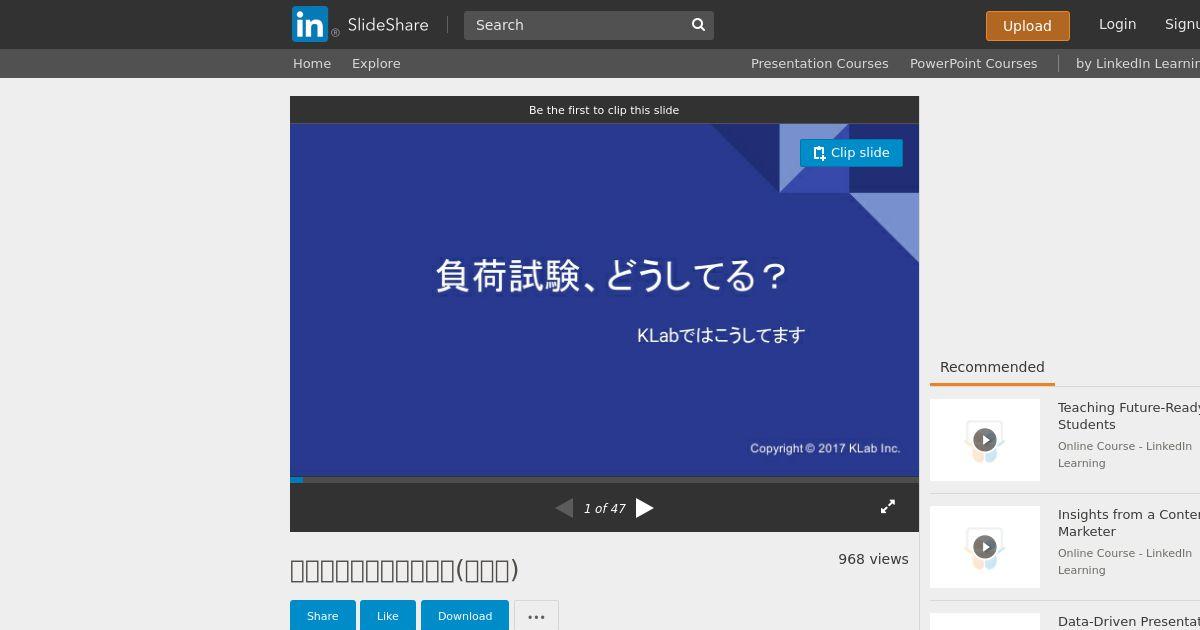Click the search magnifier icon
Image resolution: width=1200 pixels, height=630 pixels.
698,25
